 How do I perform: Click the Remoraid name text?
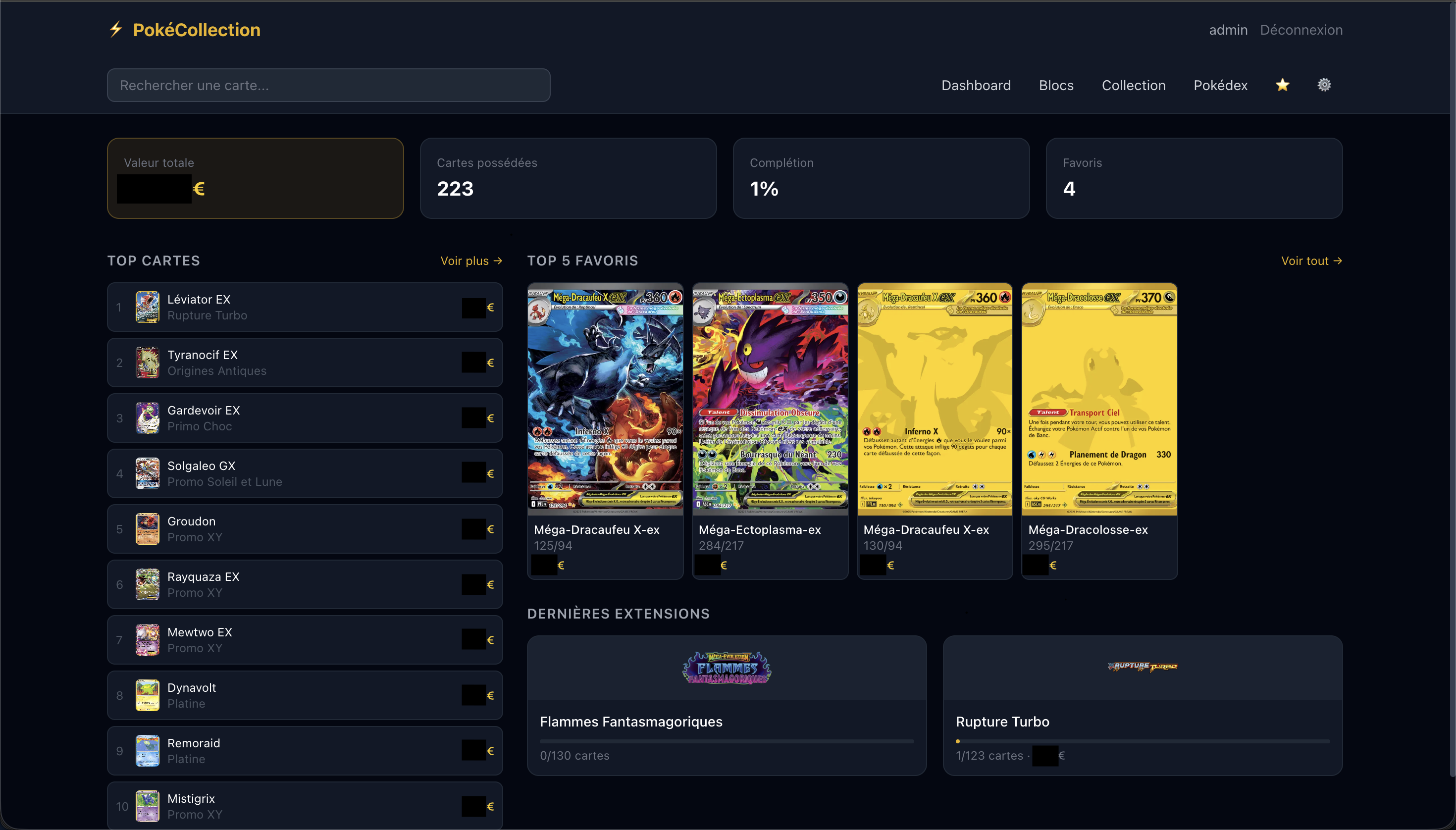click(x=194, y=743)
